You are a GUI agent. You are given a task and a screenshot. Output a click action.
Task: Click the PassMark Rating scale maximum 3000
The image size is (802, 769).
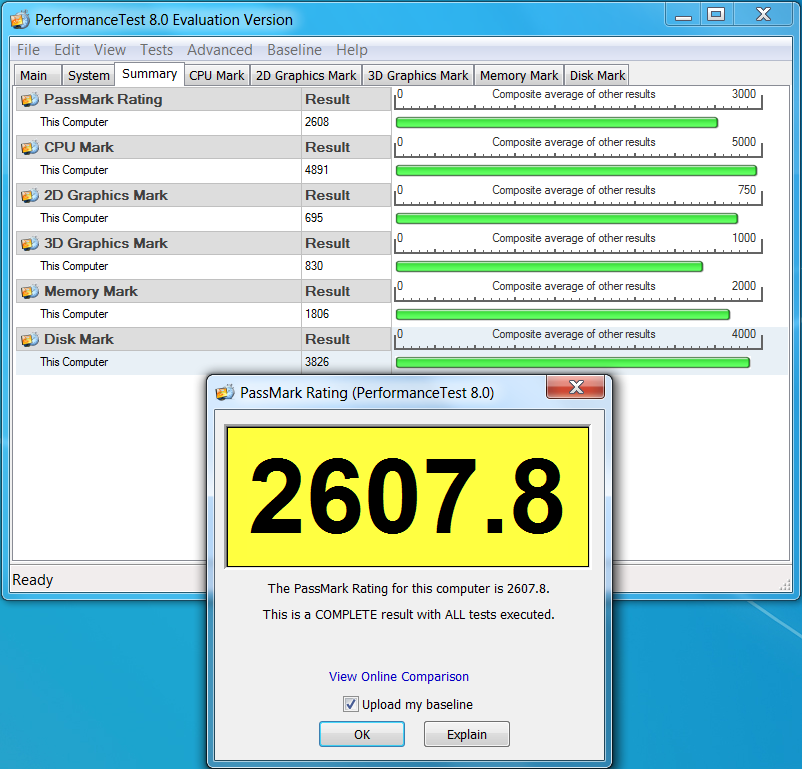744,94
